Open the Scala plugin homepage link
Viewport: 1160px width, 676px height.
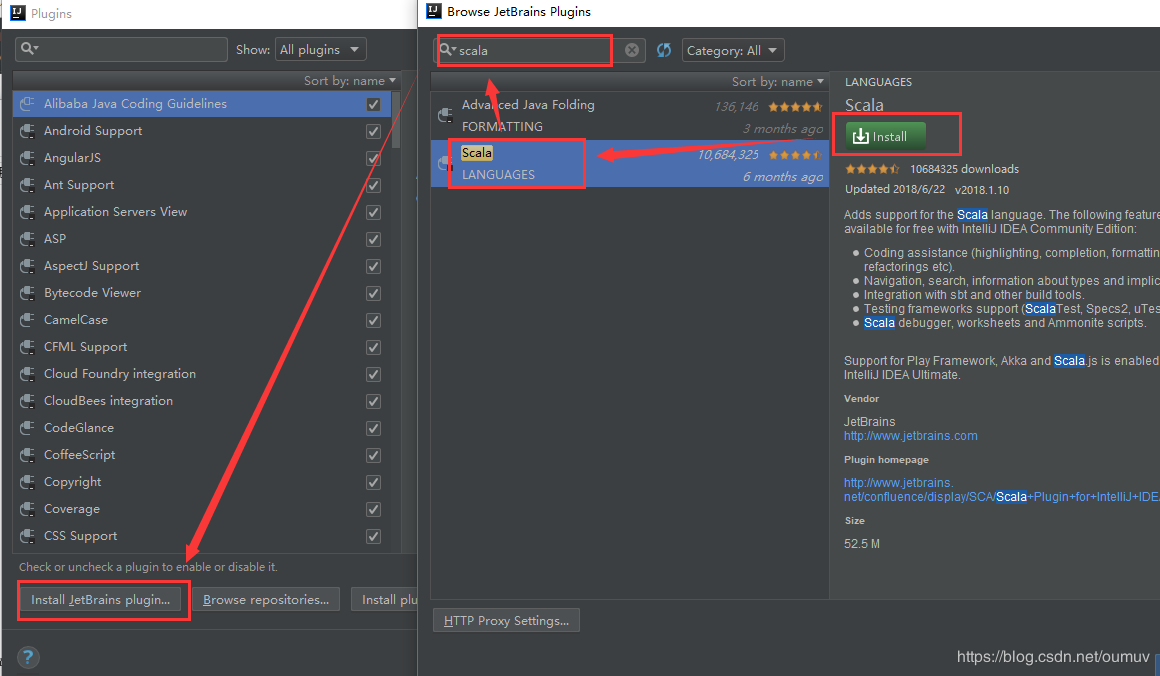point(1002,490)
